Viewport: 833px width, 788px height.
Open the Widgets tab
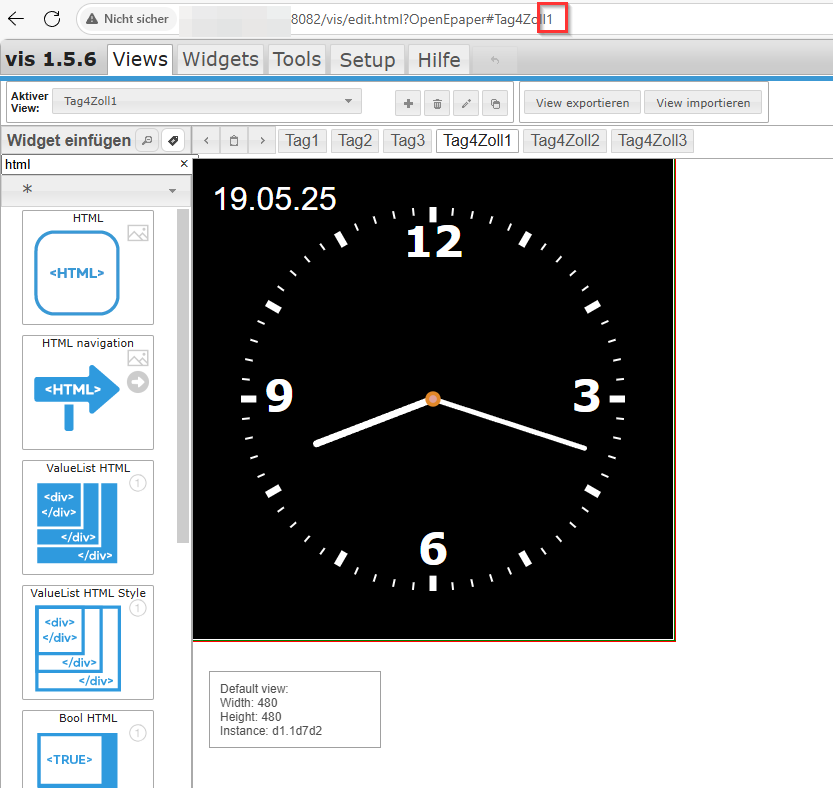[220, 60]
